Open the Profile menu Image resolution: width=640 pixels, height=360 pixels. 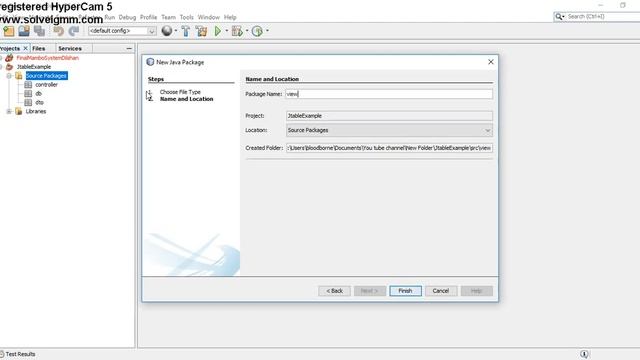[149, 17]
